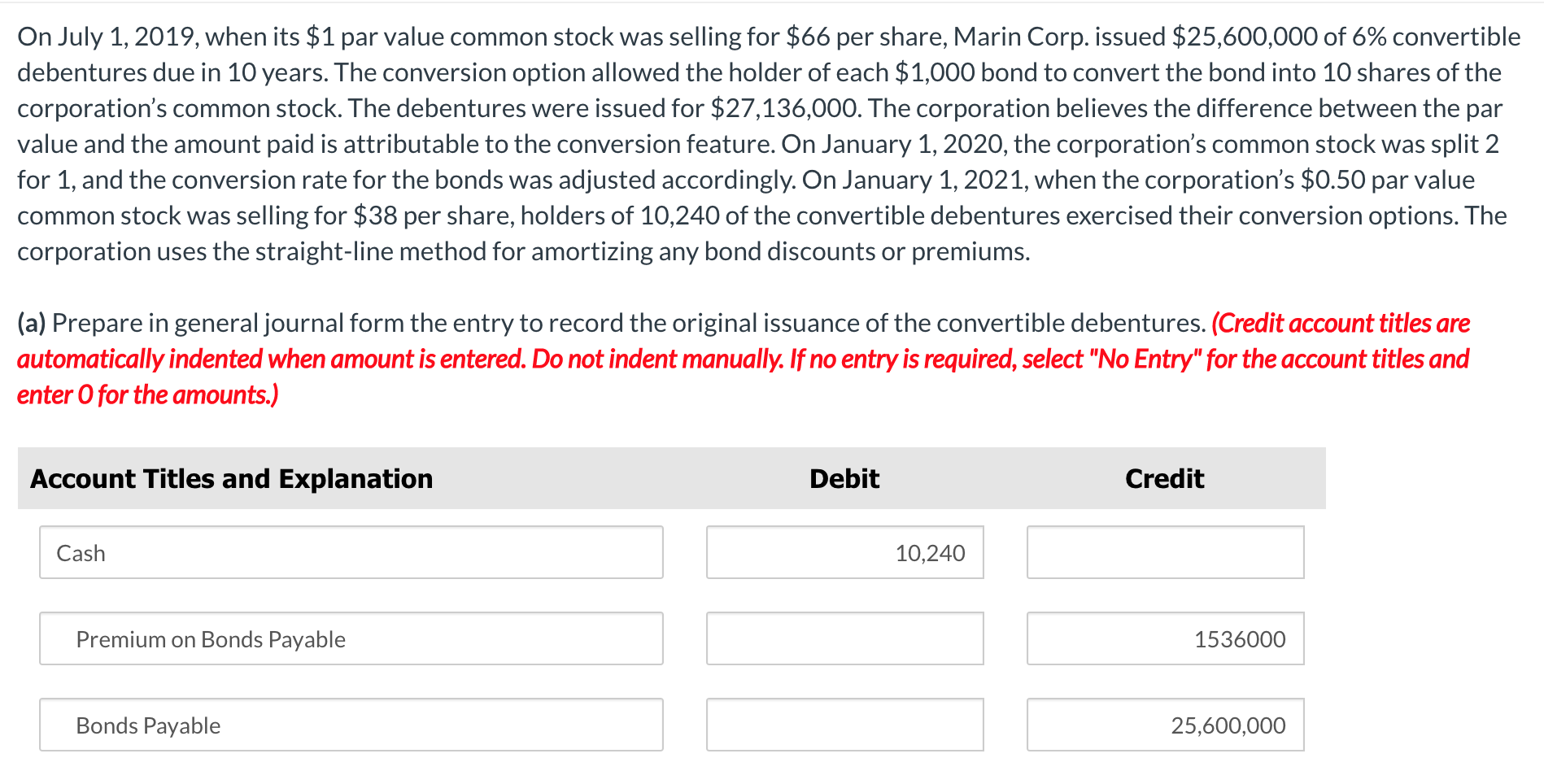The width and height of the screenshot is (1544, 784).
Task: Select the credit field showing 25,600,000
Action: (x=1165, y=725)
